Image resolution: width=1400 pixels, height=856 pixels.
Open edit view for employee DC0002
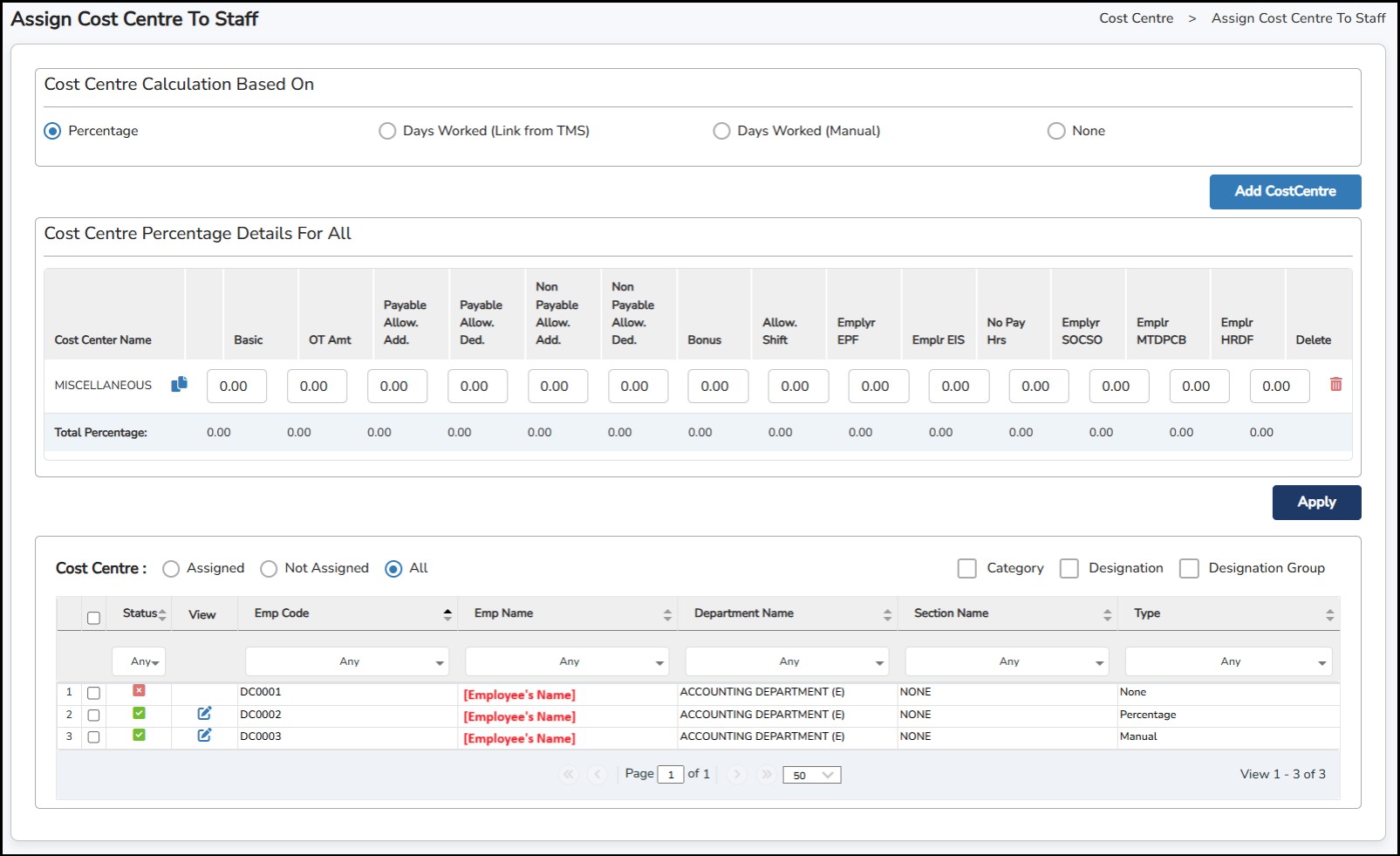coord(204,714)
